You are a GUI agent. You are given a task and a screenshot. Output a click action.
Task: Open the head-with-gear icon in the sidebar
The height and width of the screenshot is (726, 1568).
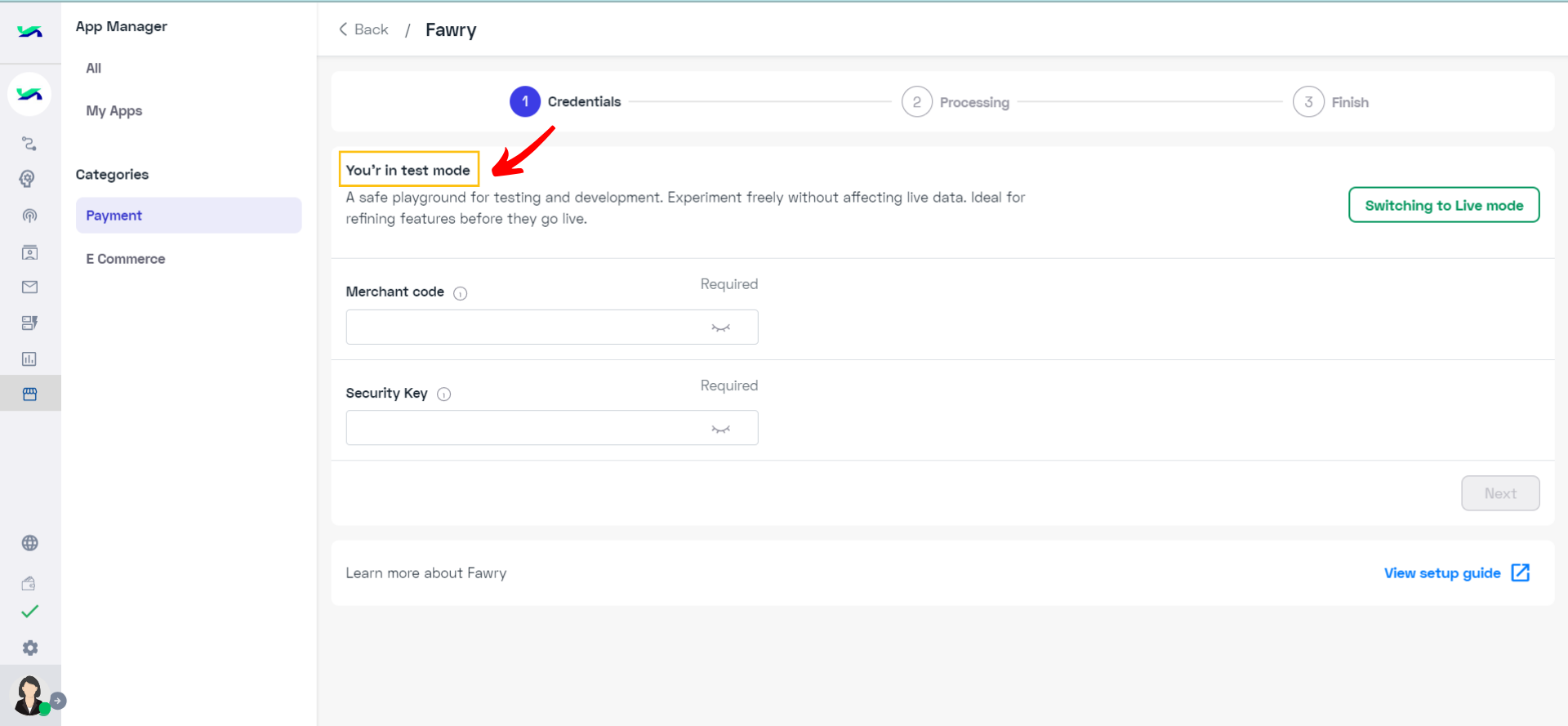pos(28,179)
